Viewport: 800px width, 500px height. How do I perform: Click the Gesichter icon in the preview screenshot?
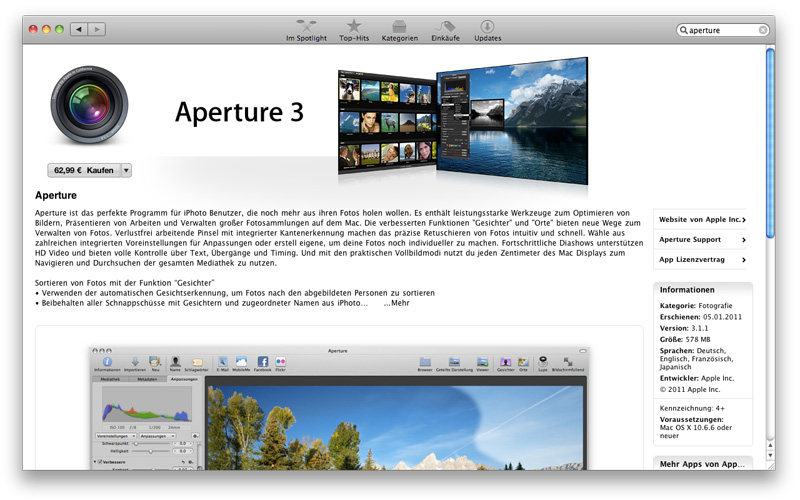click(x=506, y=364)
